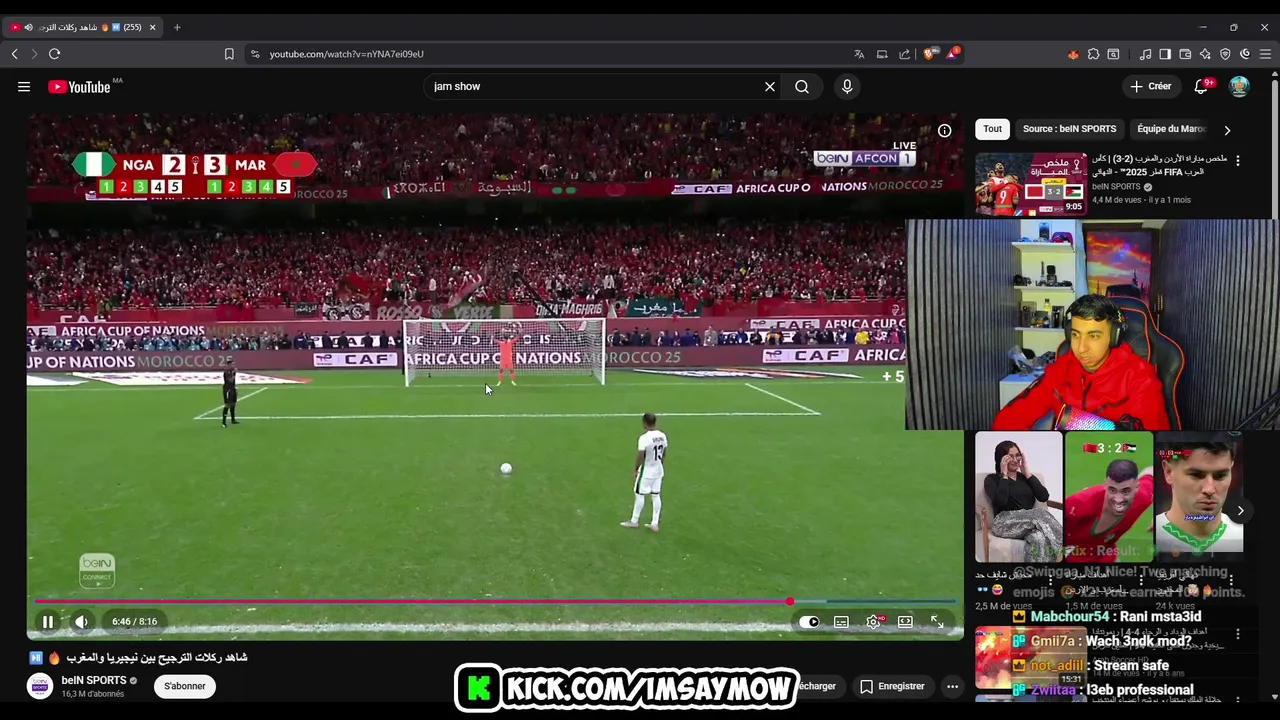
Task: Open the extensions puzzle icon
Action: click(1093, 54)
